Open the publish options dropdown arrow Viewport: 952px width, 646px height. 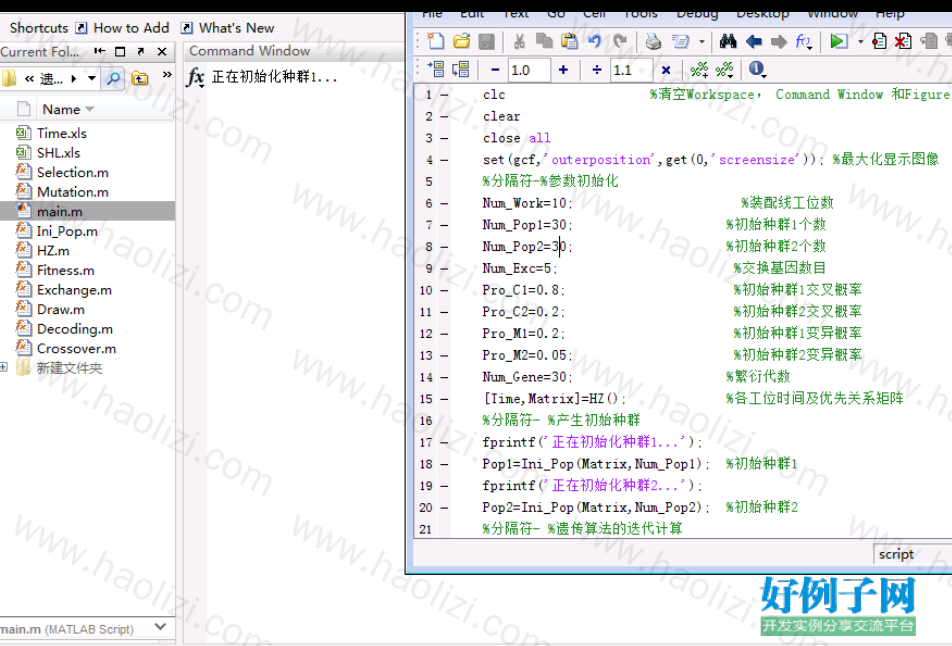(x=702, y=42)
